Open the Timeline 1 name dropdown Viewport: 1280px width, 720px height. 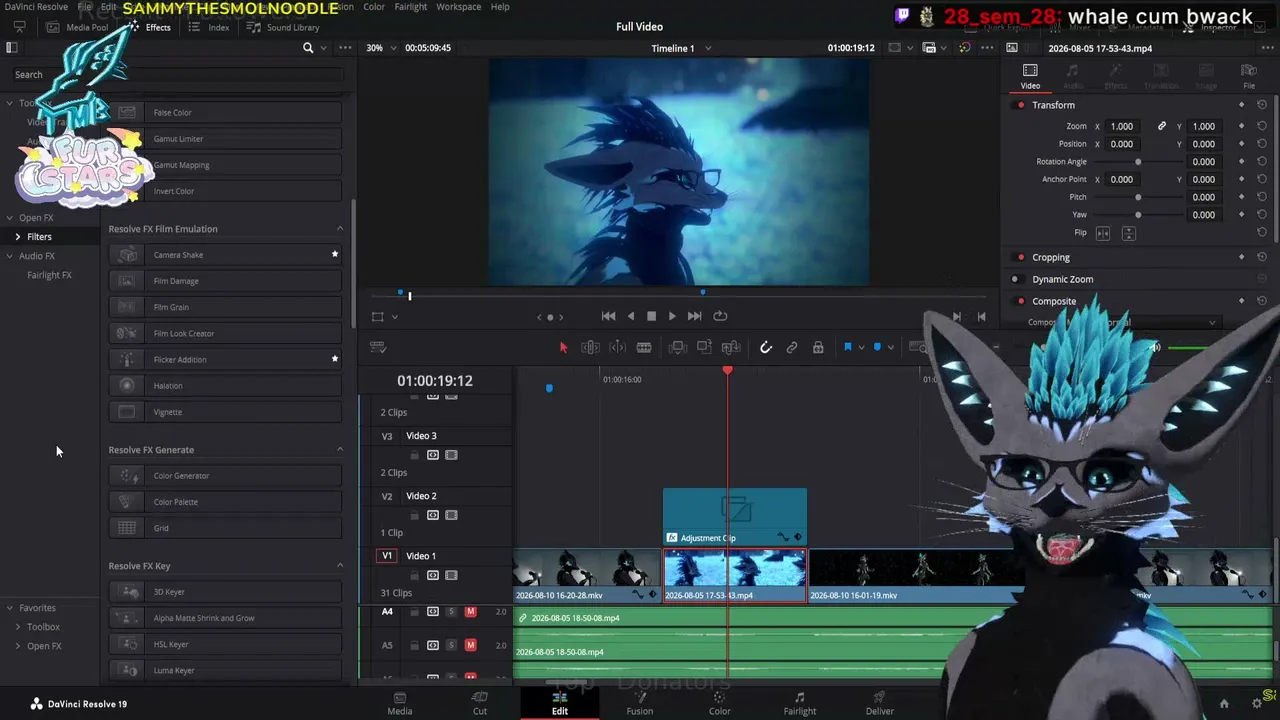(x=708, y=48)
